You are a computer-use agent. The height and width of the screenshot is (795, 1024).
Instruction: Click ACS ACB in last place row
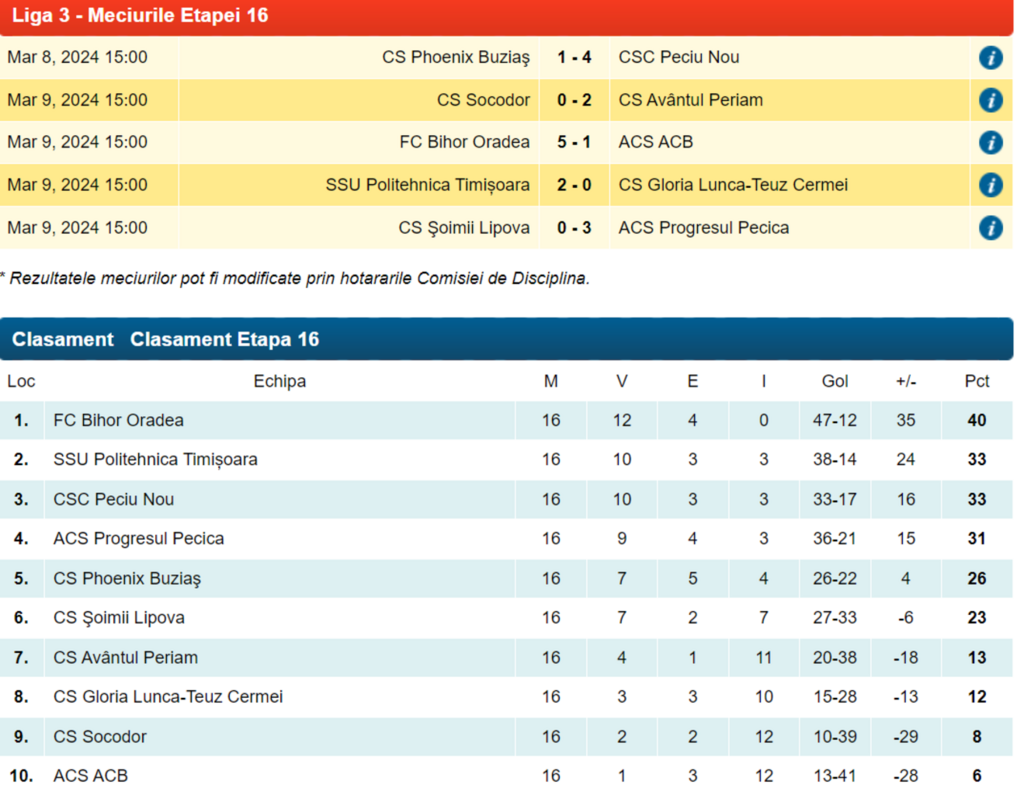click(x=90, y=776)
